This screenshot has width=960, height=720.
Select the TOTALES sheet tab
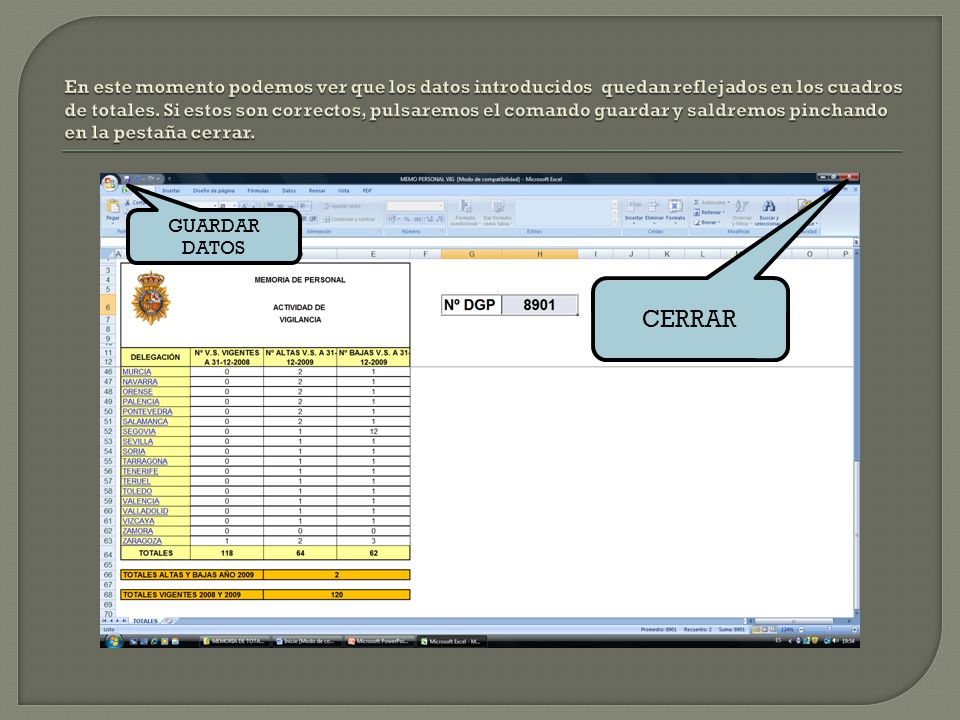[x=145, y=621]
